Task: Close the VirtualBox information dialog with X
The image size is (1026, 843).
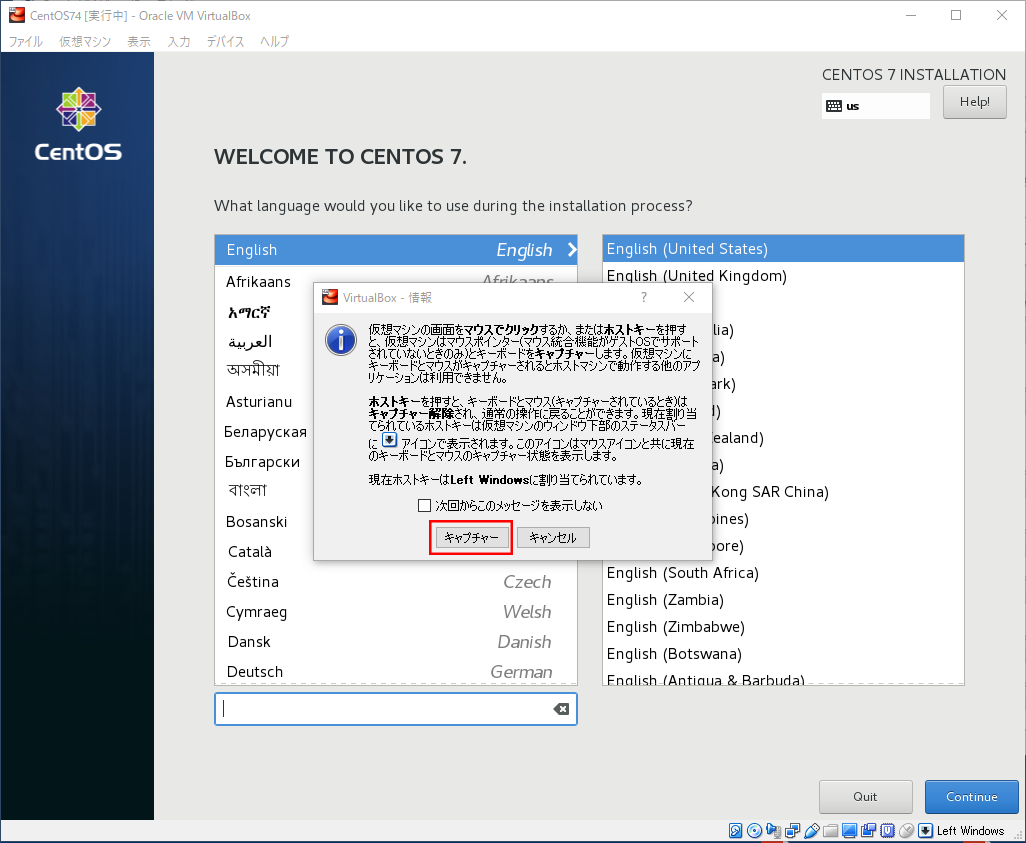Action: tap(689, 297)
